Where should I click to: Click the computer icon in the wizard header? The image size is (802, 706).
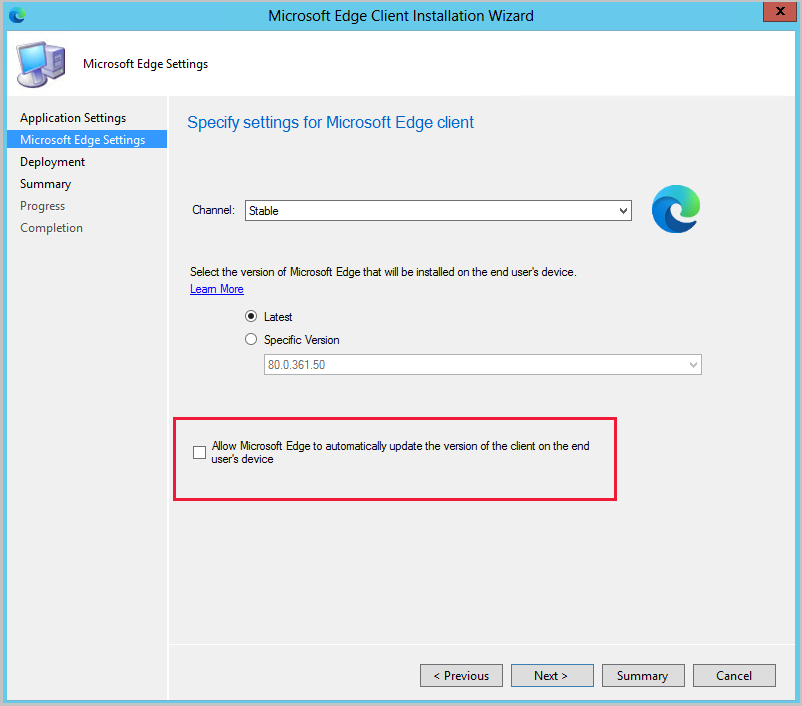39,61
